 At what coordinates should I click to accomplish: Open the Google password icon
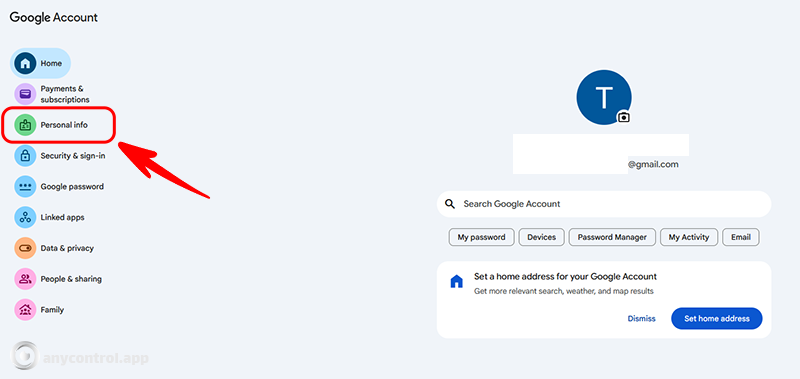pos(25,187)
